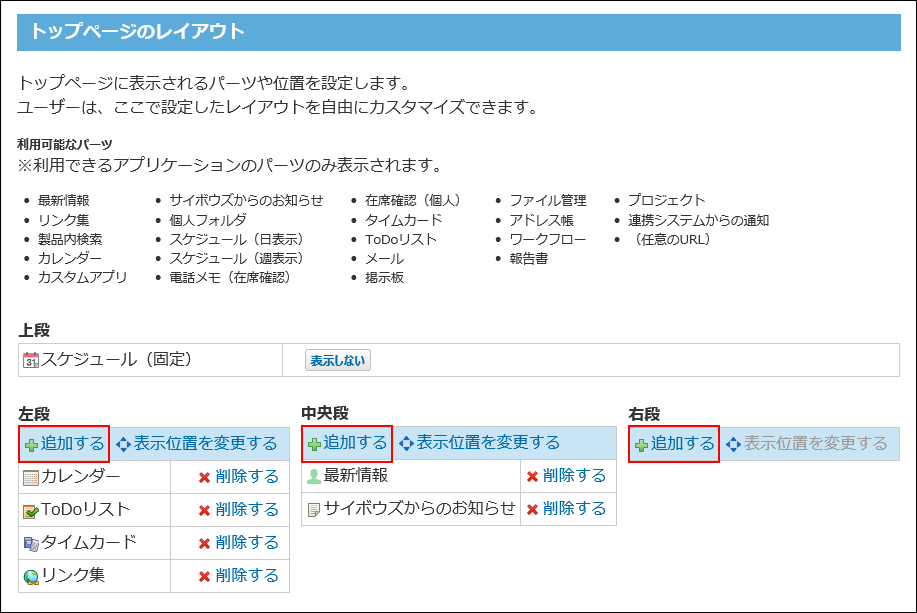Delete the リンク集 part via 削除する

246,576
